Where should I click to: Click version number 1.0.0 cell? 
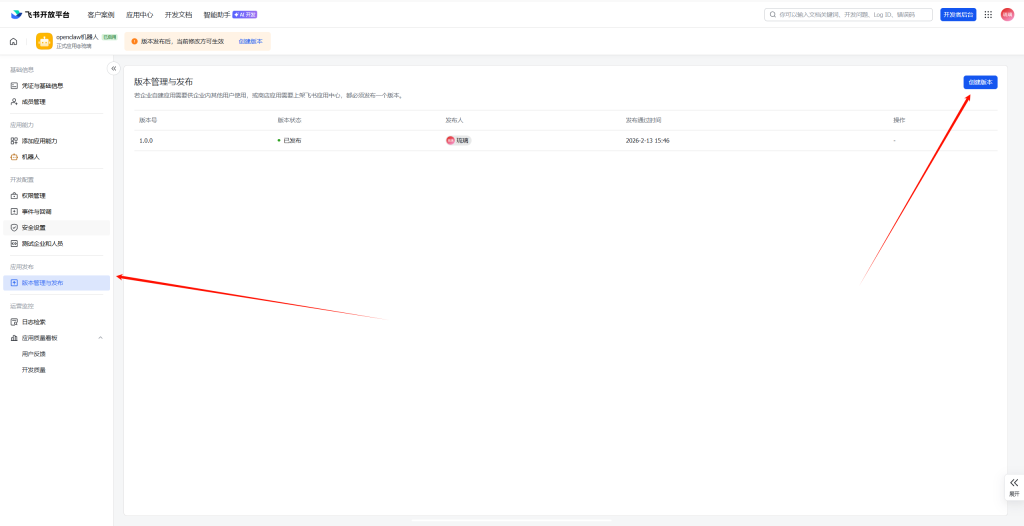pos(146,140)
